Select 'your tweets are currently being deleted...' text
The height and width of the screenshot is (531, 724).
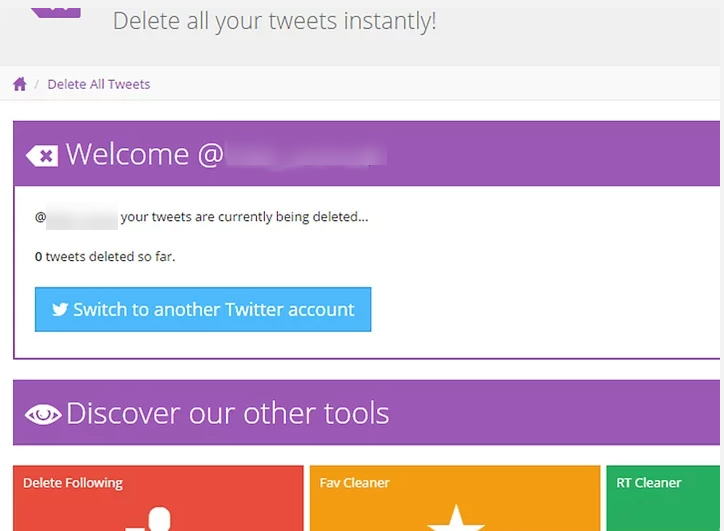(244, 217)
